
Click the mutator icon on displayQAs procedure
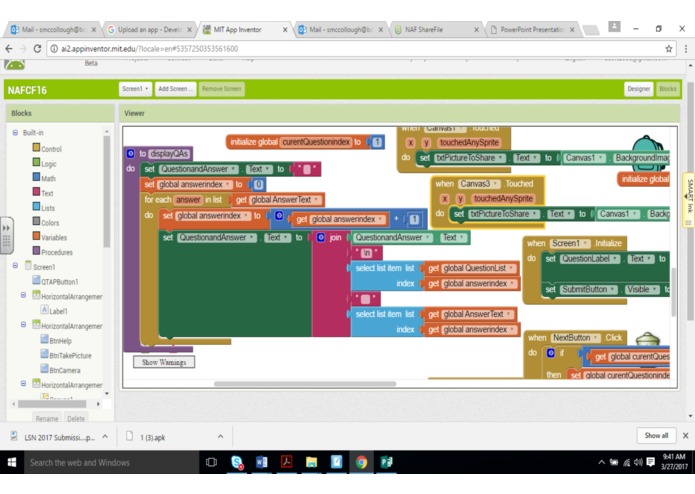coord(130,153)
